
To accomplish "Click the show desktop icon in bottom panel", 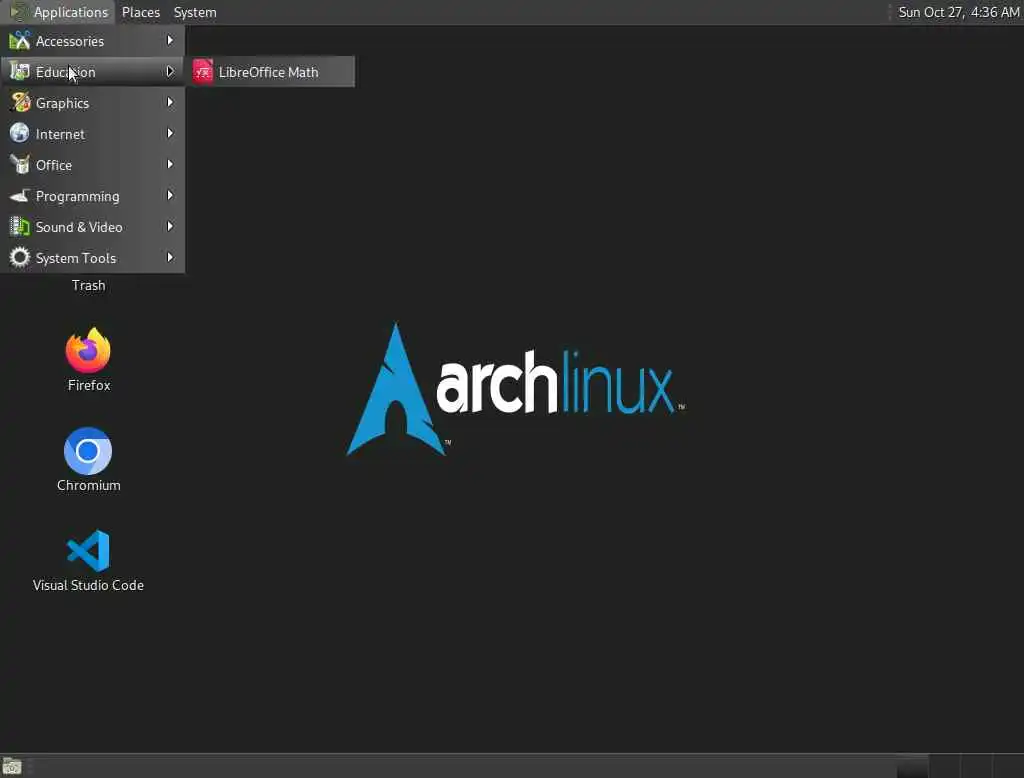I will pos(12,766).
